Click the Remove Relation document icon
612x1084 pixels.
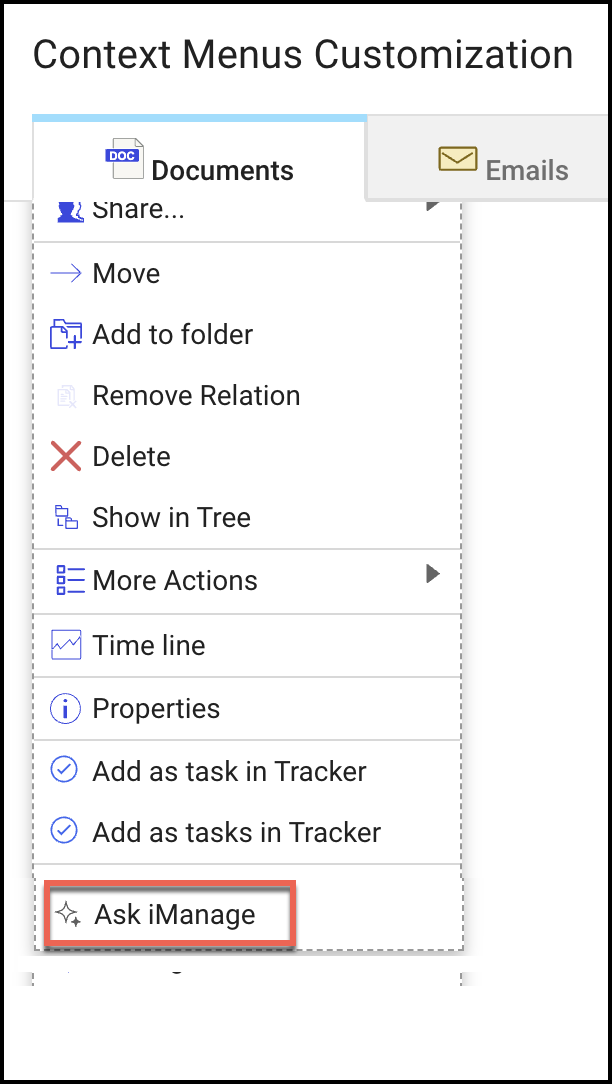point(67,395)
